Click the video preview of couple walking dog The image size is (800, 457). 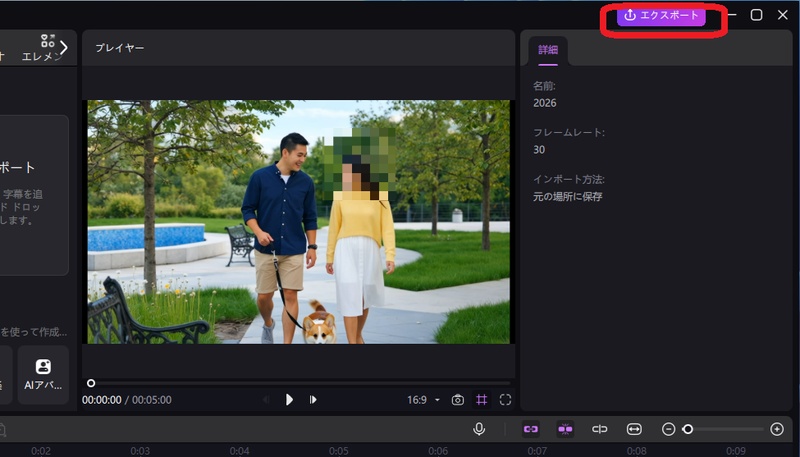coord(298,221)
